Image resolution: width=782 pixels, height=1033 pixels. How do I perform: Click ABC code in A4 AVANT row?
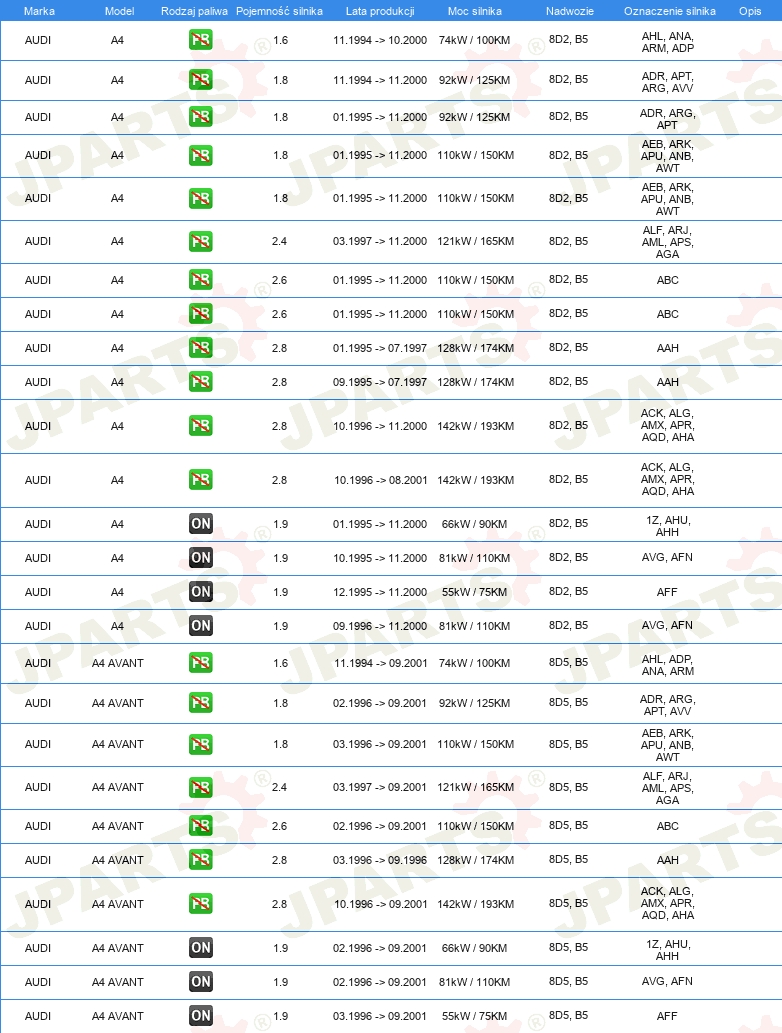point(667,826)
